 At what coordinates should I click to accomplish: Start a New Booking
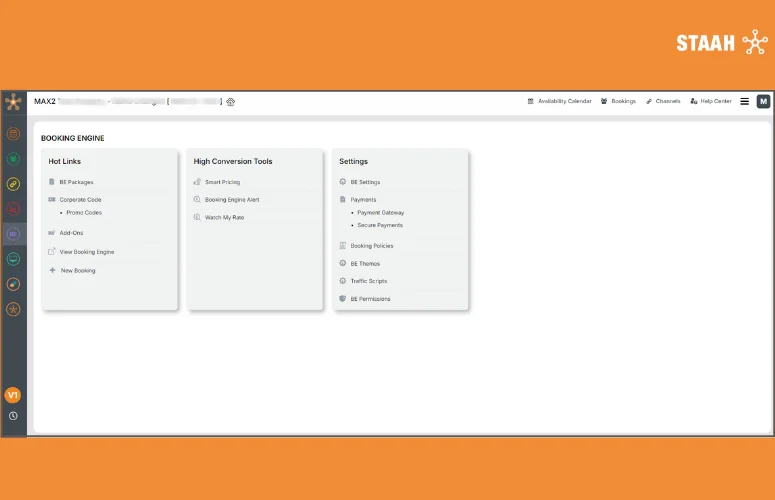(78, 271)
